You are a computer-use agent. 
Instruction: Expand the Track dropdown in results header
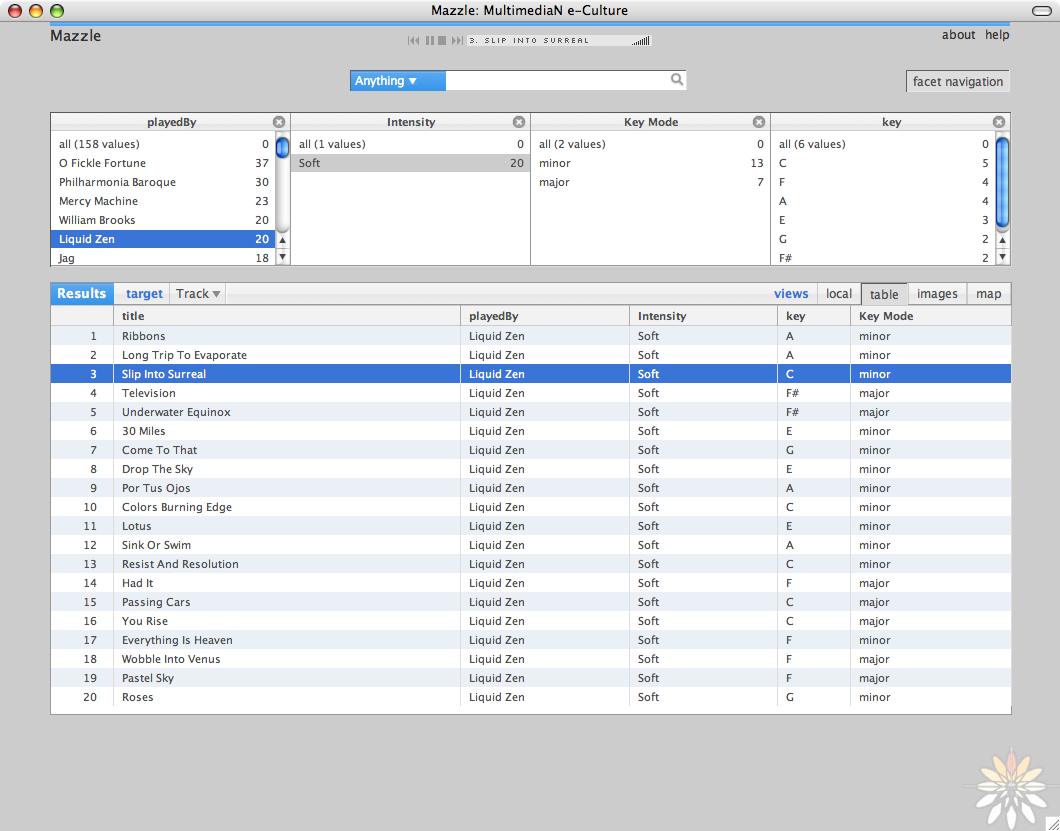(x=197, y=293)
